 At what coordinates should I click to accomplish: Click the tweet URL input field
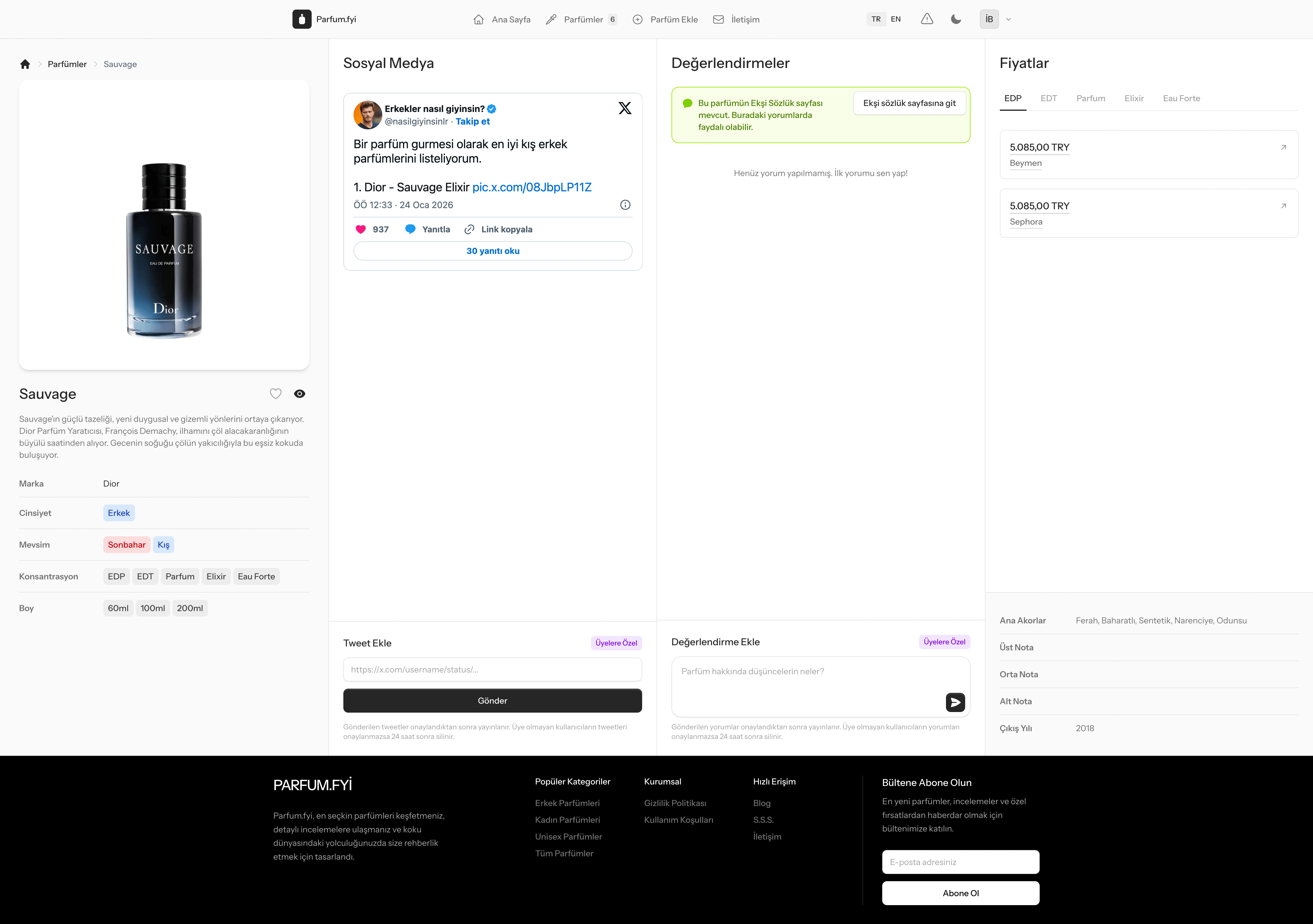point(492,669)
